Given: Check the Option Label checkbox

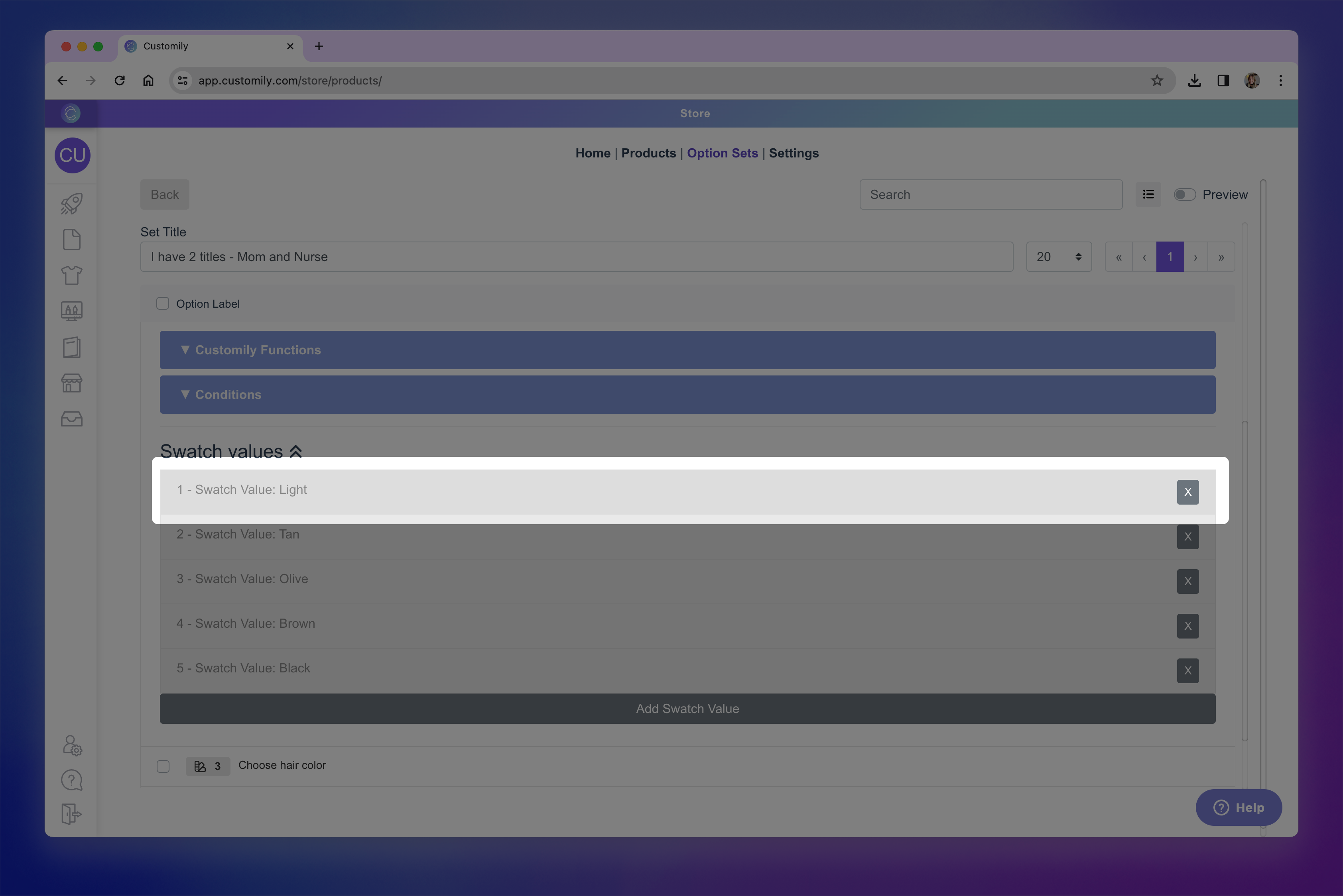Looking at the screenshot, I should click(x=163, y=303).
